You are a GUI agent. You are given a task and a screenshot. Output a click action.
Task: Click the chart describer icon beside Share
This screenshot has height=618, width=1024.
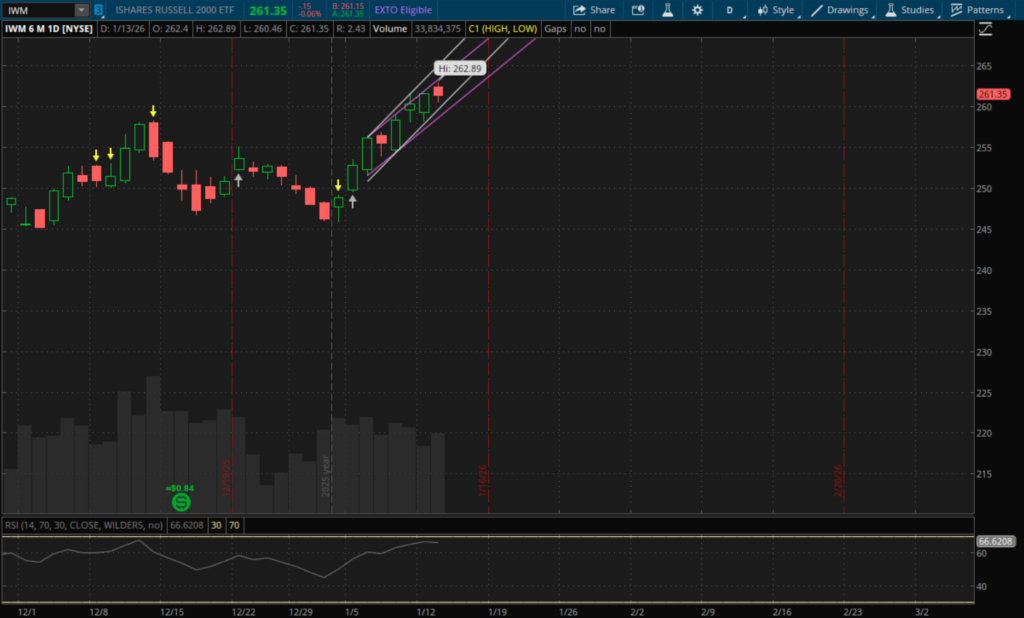pos(637,10)
